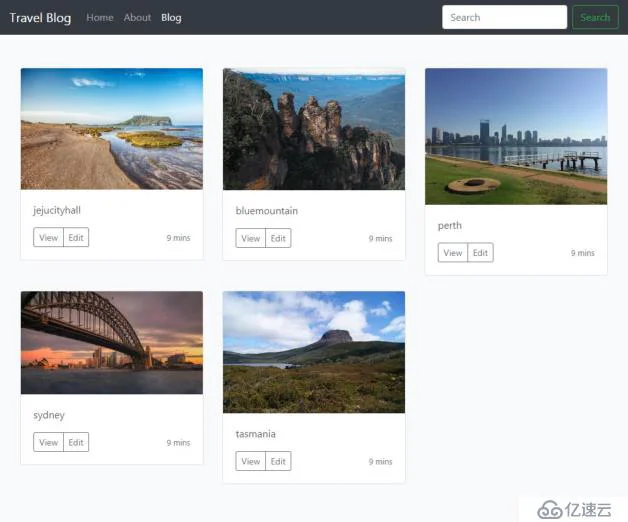628x522 pixels.
Task: Click the tasmania card title text
Action: [256, 434]
